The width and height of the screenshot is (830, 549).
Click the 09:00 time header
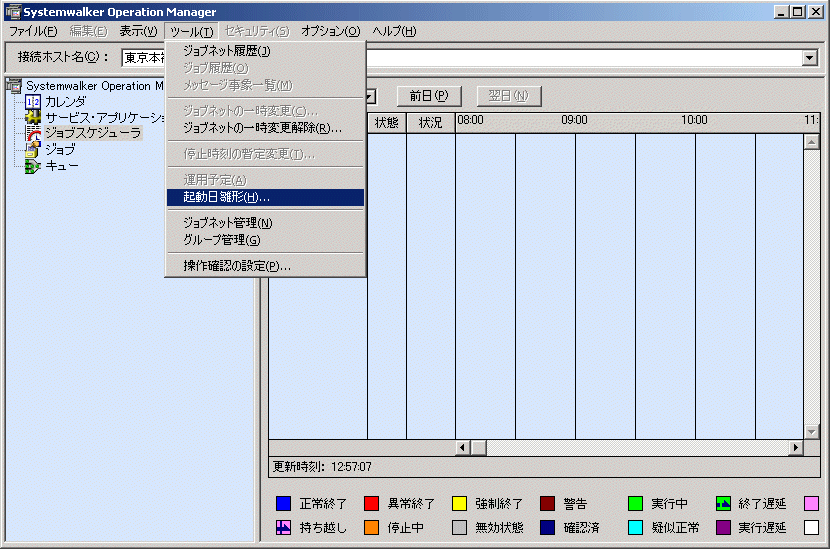(x=574, y=120)
